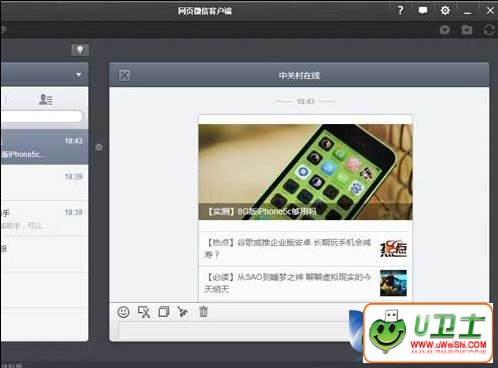Select the screenshot scissors tool
This screenshot has width=498, height=368.
(x=144, y=312)
